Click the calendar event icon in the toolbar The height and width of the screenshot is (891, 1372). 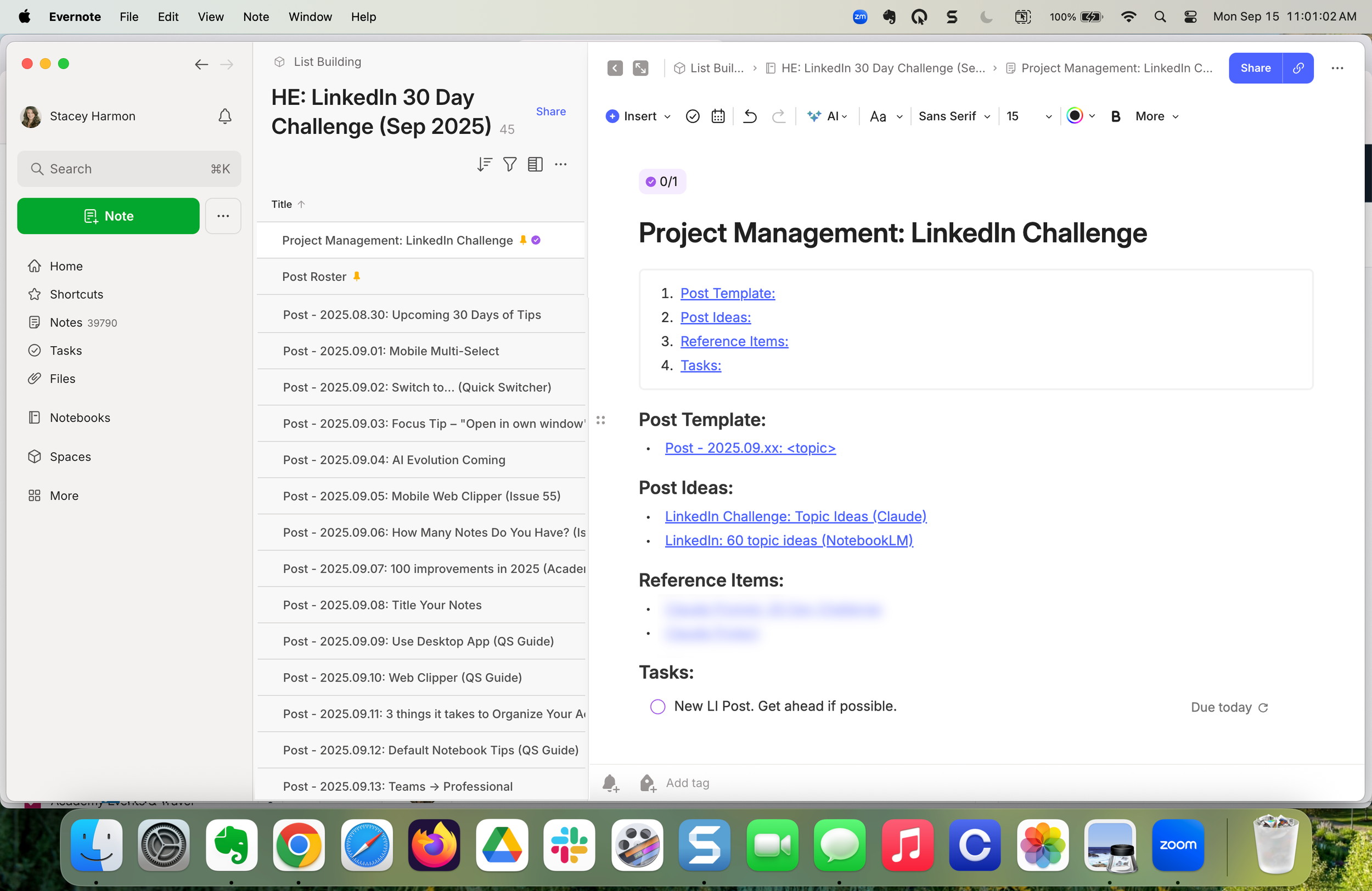point(718,116)
